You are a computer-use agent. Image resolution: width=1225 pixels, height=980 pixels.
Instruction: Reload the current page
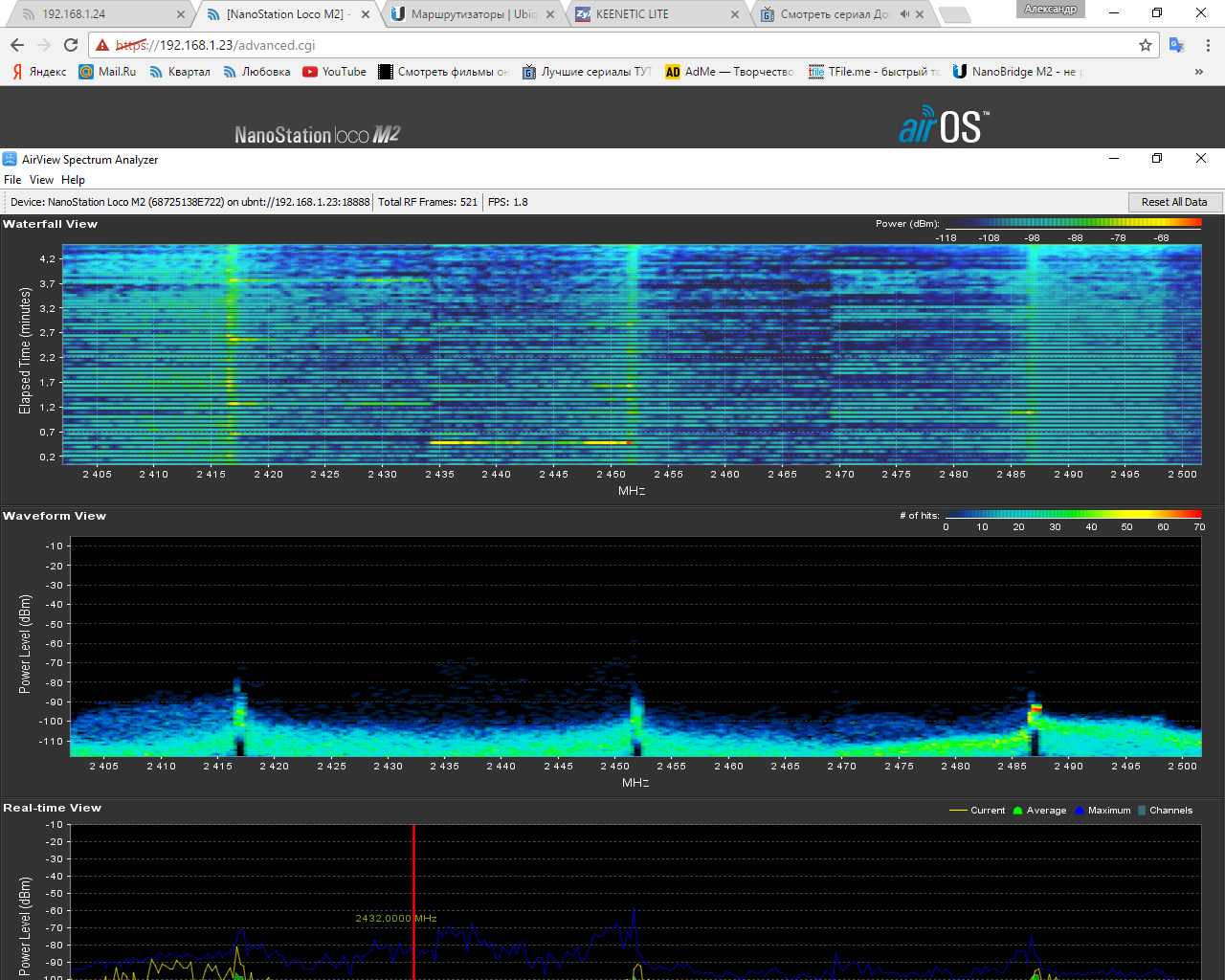71,45
